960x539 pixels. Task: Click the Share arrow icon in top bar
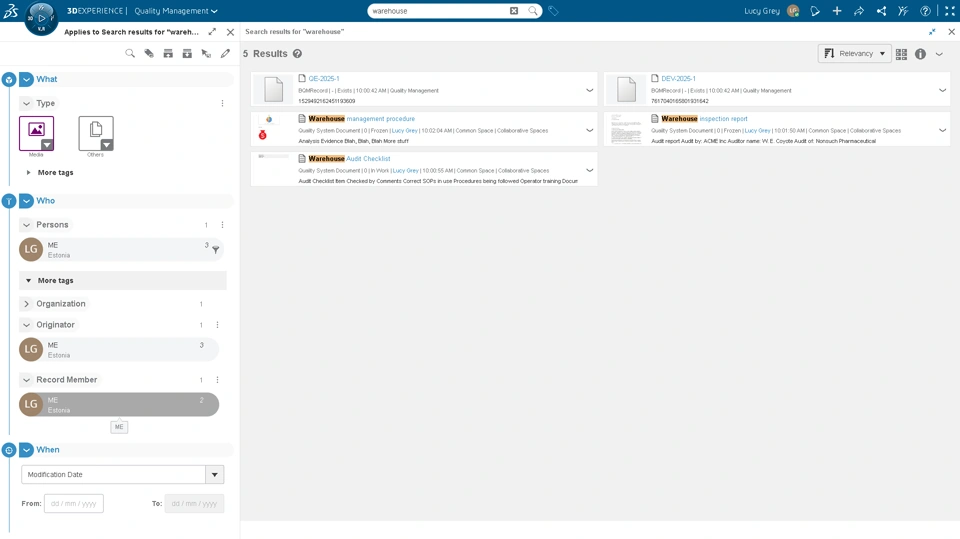[x=859, y=11]
